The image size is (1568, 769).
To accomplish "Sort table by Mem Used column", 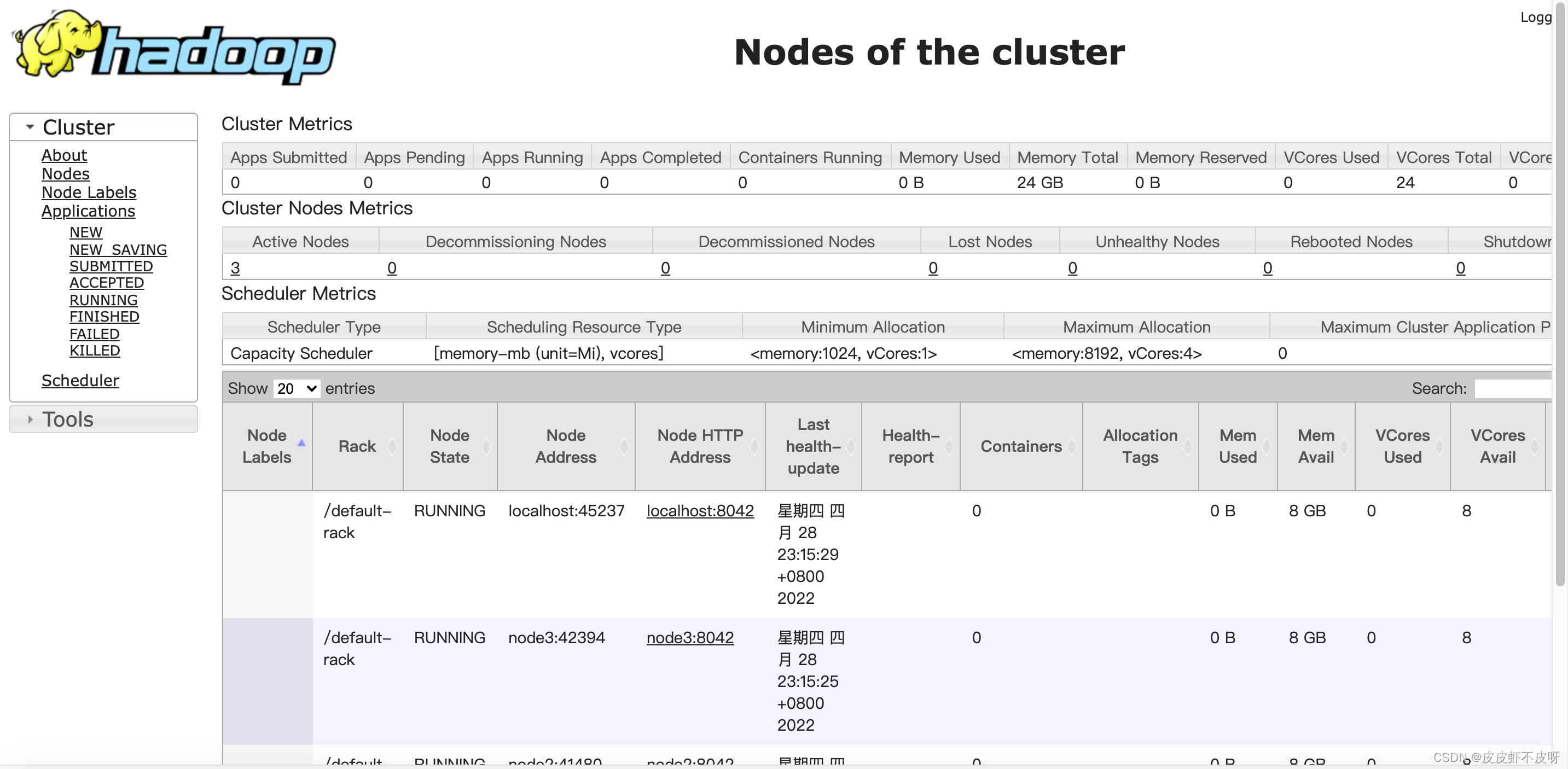I will (x=1238, y=446).
